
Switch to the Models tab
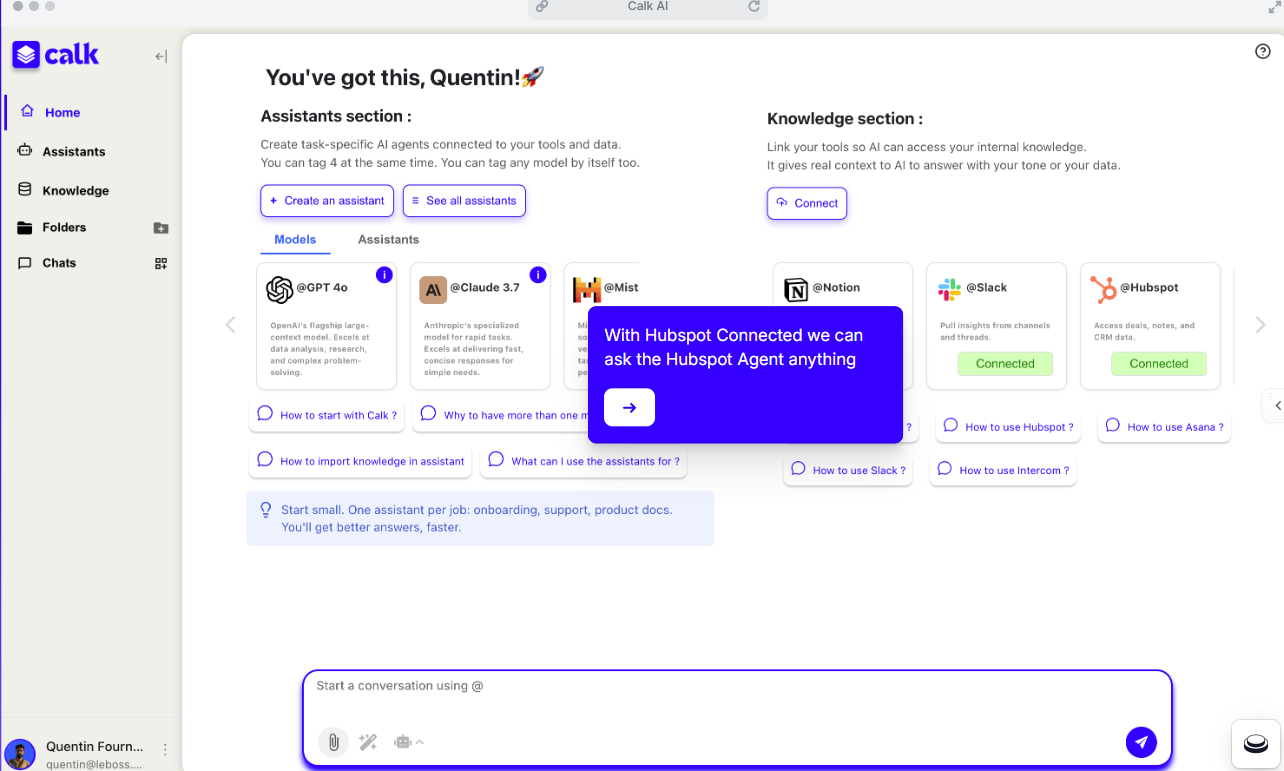click(295, 239)
